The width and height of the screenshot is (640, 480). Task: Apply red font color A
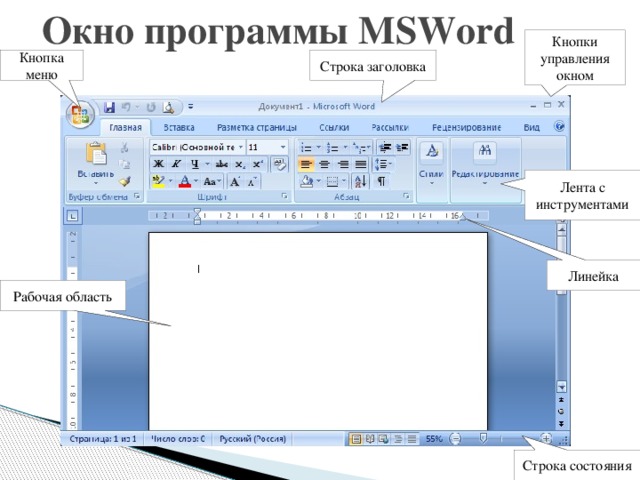click(x=185, y=181)
